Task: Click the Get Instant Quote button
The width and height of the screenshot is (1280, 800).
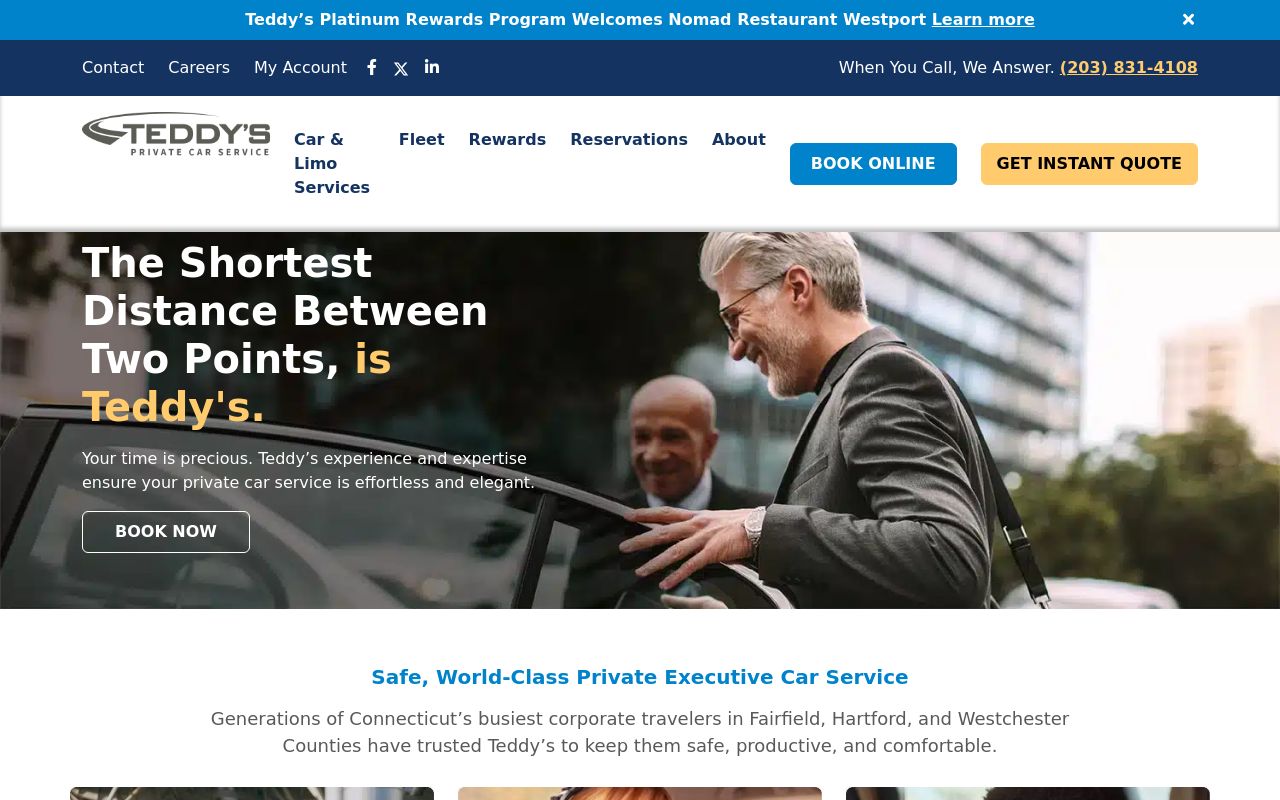Action: pyautogui.click(x=1089, y=164)
